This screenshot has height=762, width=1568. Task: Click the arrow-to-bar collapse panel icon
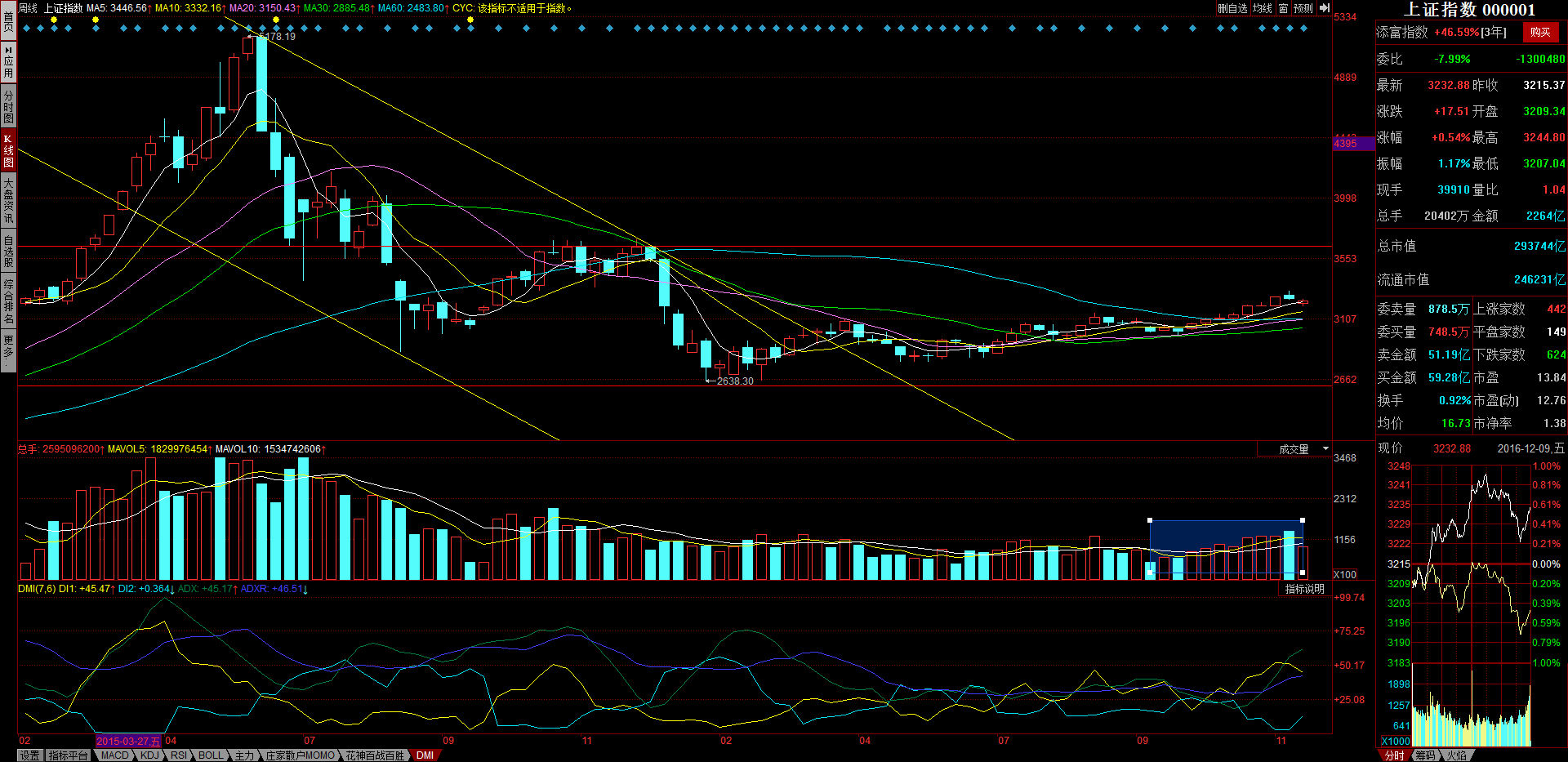[1325, 8]
